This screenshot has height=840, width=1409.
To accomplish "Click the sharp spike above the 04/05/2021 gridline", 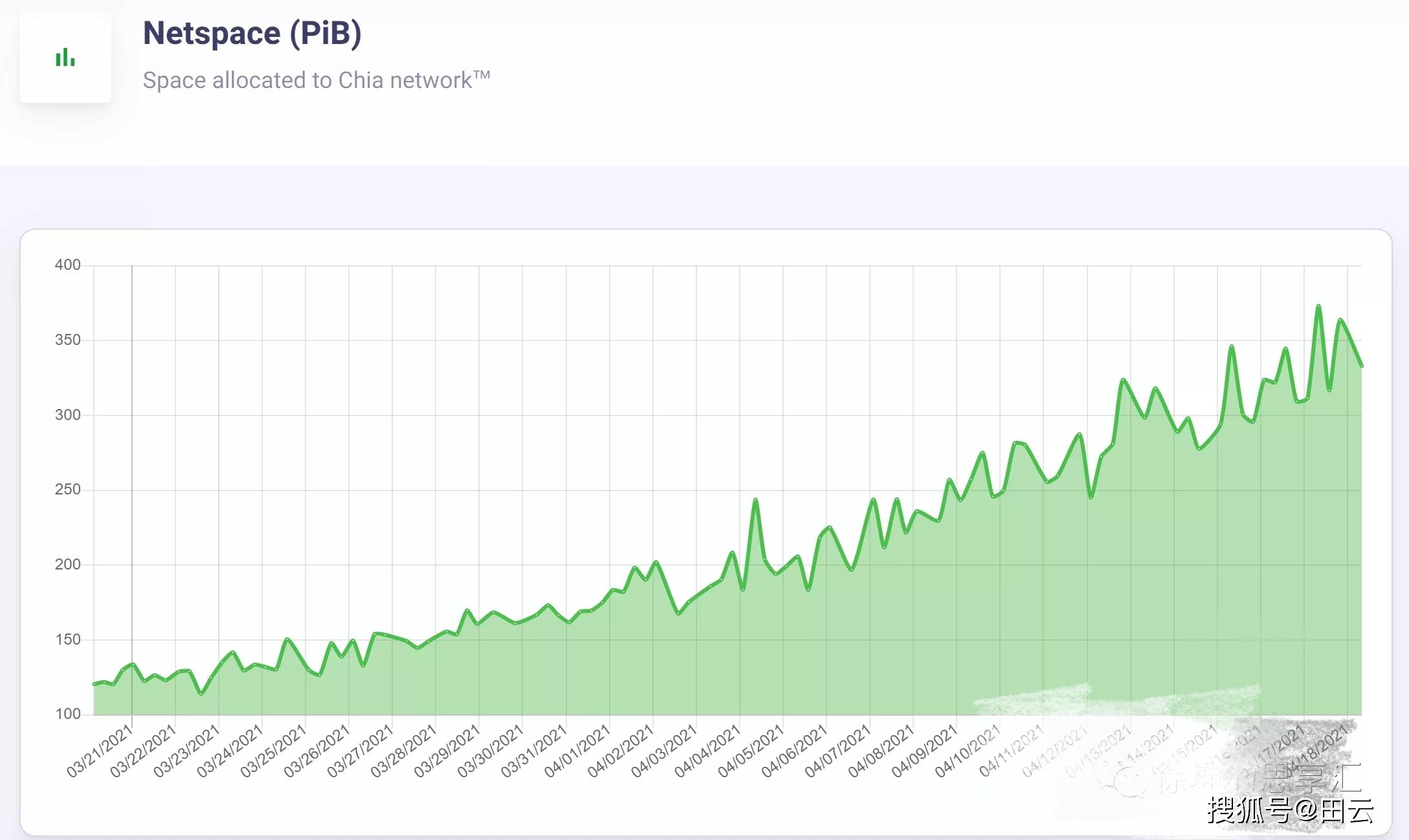I will point(755,500).
